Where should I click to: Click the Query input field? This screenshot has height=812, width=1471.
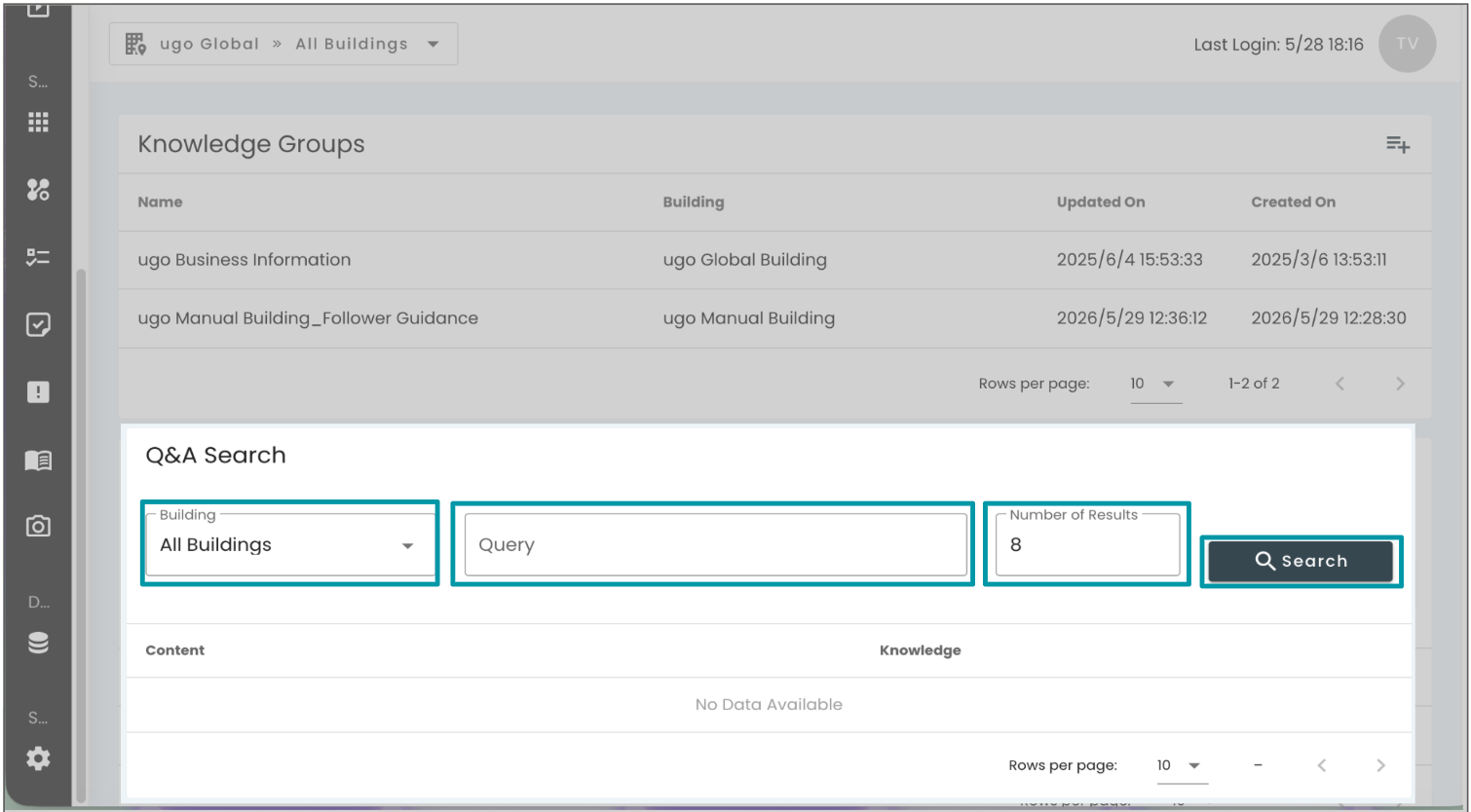(x=715, y=544)
